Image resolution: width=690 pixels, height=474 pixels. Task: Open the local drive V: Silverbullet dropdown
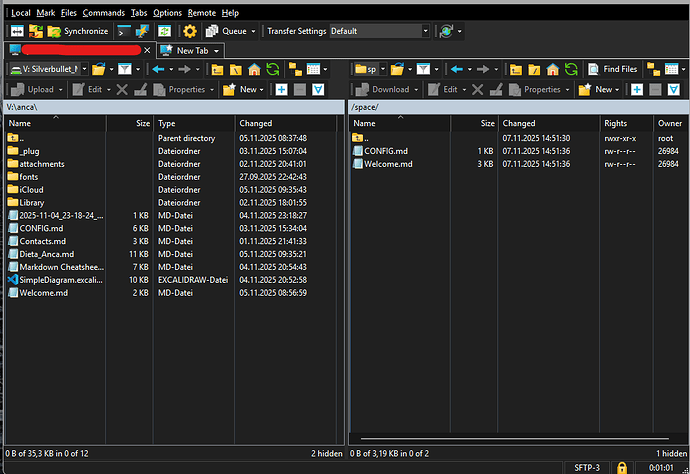tap(83, 69)
